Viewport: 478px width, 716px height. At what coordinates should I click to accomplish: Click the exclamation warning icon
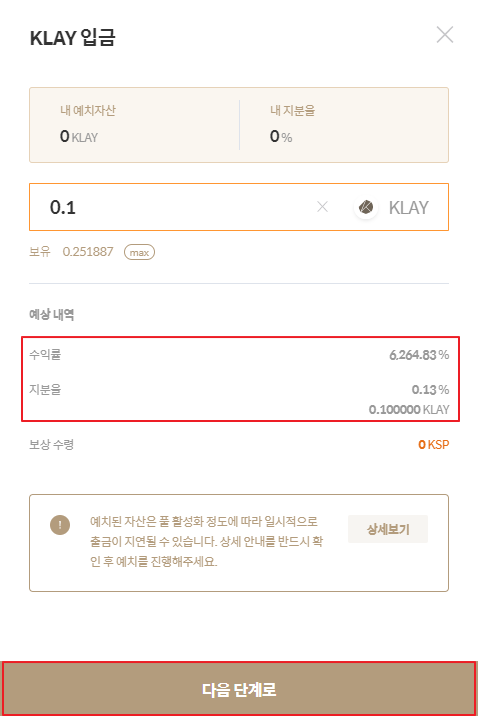tap(60, 524)
